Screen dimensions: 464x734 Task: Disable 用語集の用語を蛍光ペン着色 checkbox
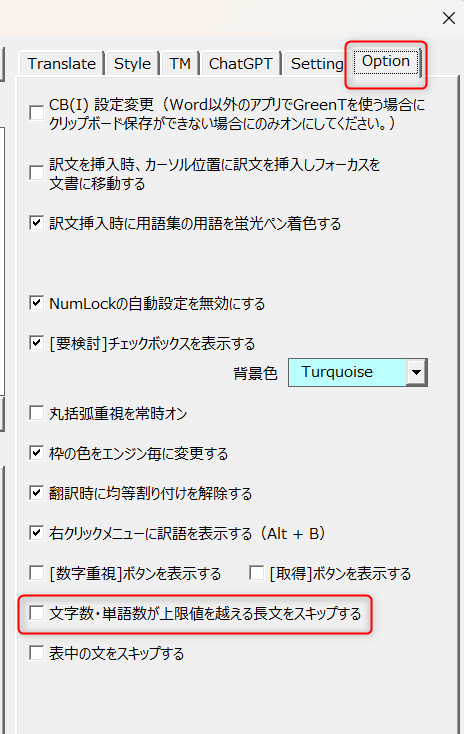pyautogui.click(x=37, y=223)
